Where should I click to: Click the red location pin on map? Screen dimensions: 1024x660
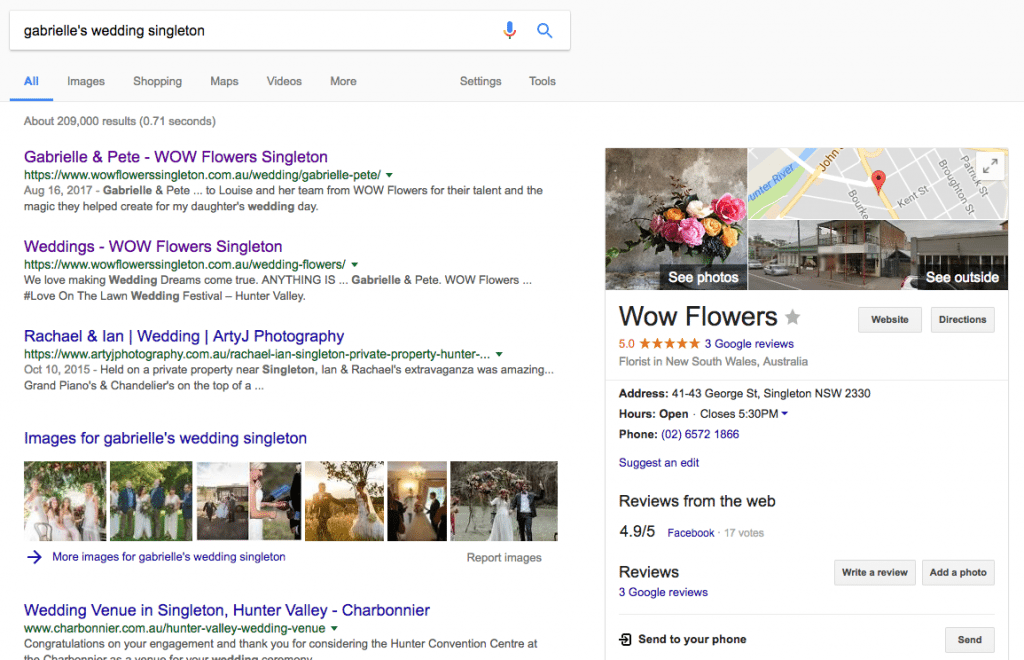879,182
